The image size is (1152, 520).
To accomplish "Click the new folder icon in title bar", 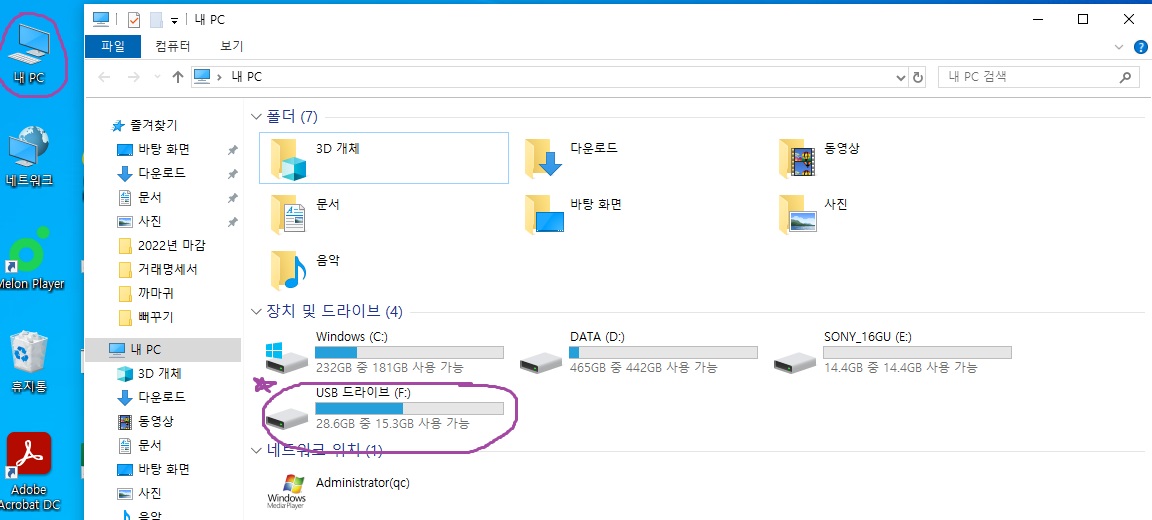I will (x=156, y=19).
